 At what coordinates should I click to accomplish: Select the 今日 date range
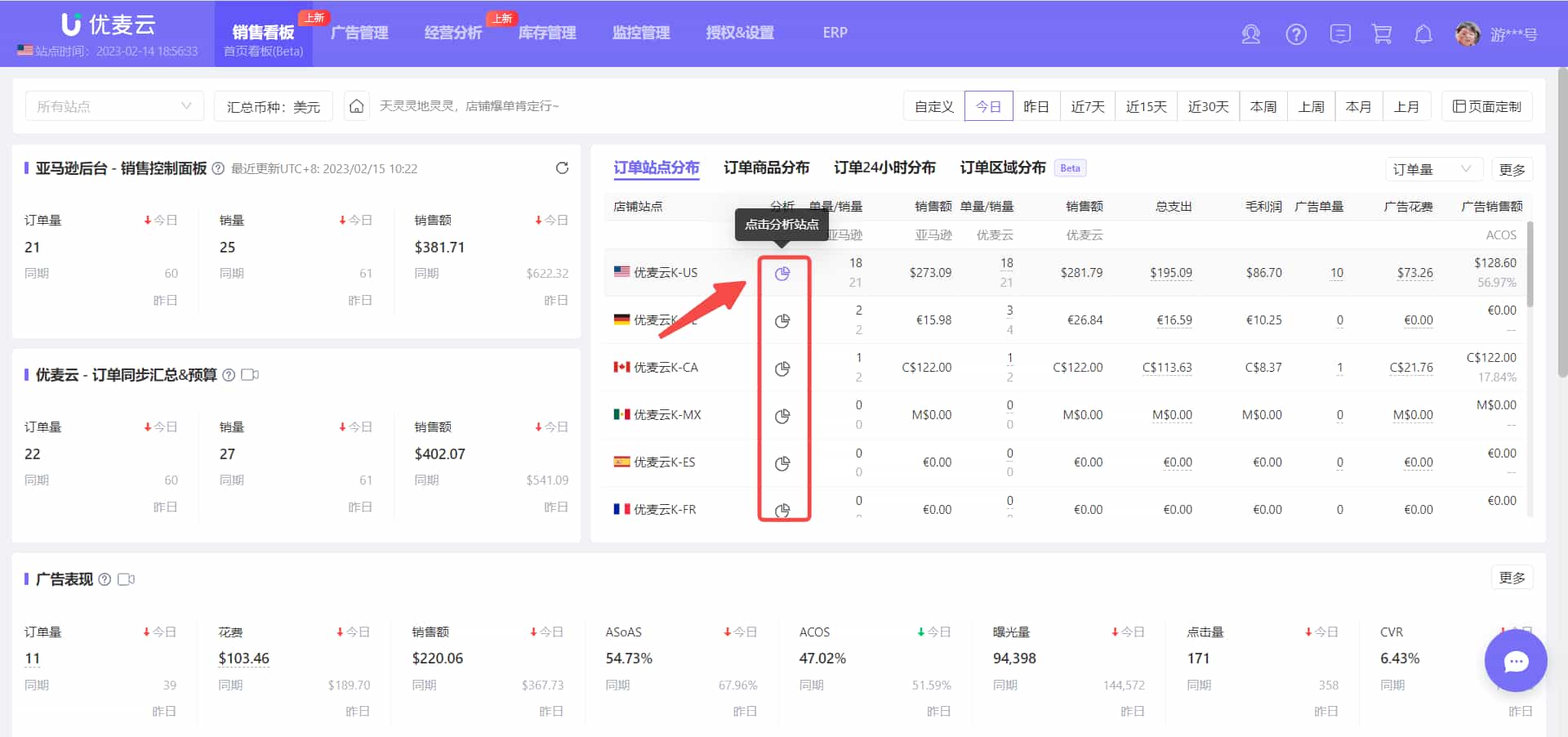pos(988,106)
